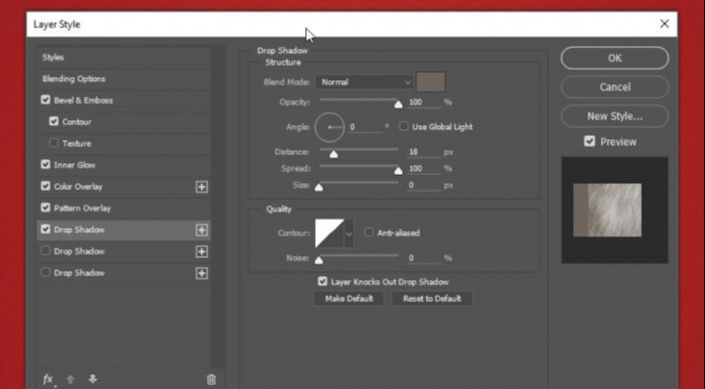The width and height of the screenshot is (705, 389).
Task: Click the New Style button
Action: (x=615, y=116)
